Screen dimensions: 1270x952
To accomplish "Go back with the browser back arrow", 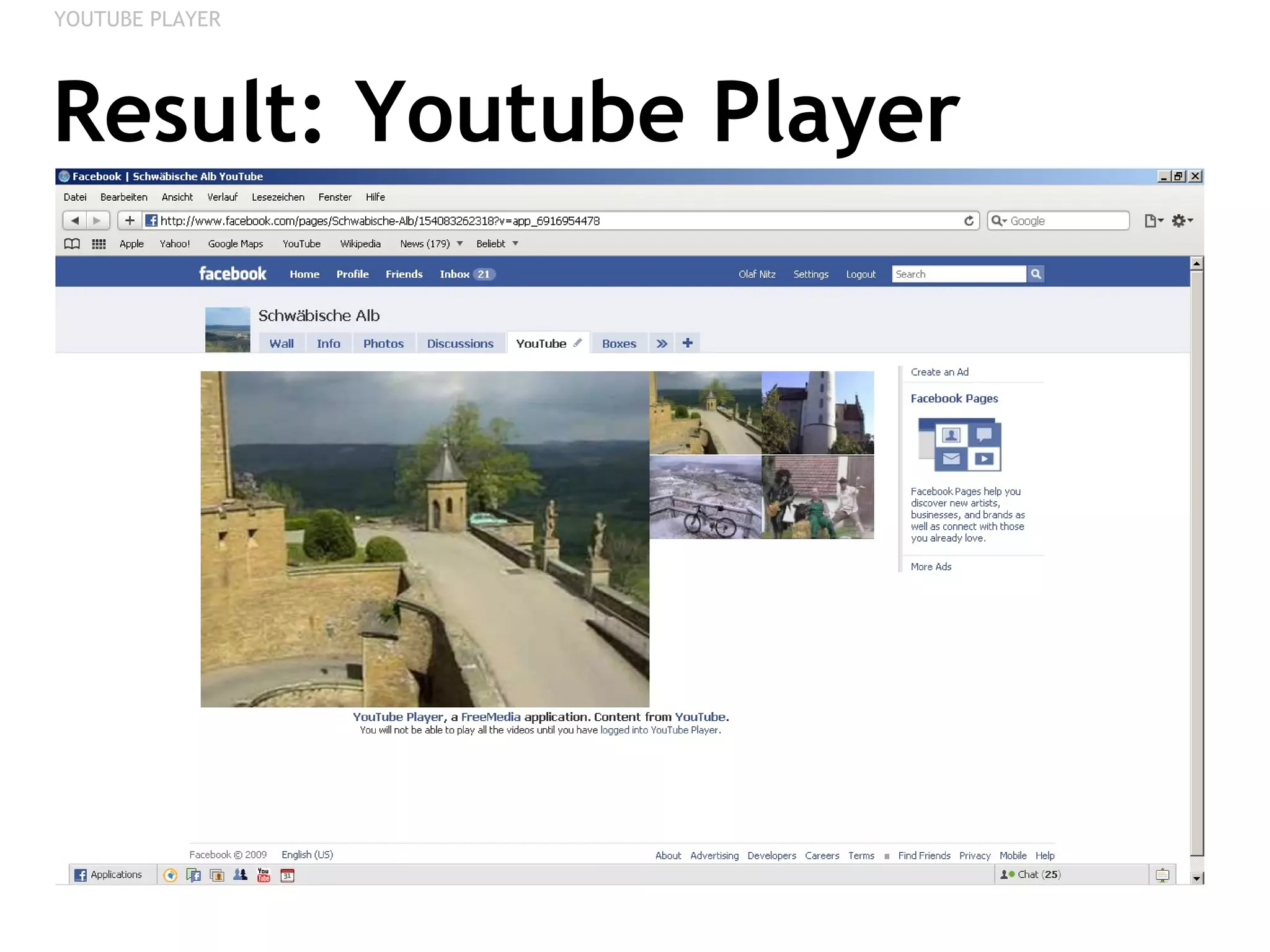I will click(x=74, y=221).
